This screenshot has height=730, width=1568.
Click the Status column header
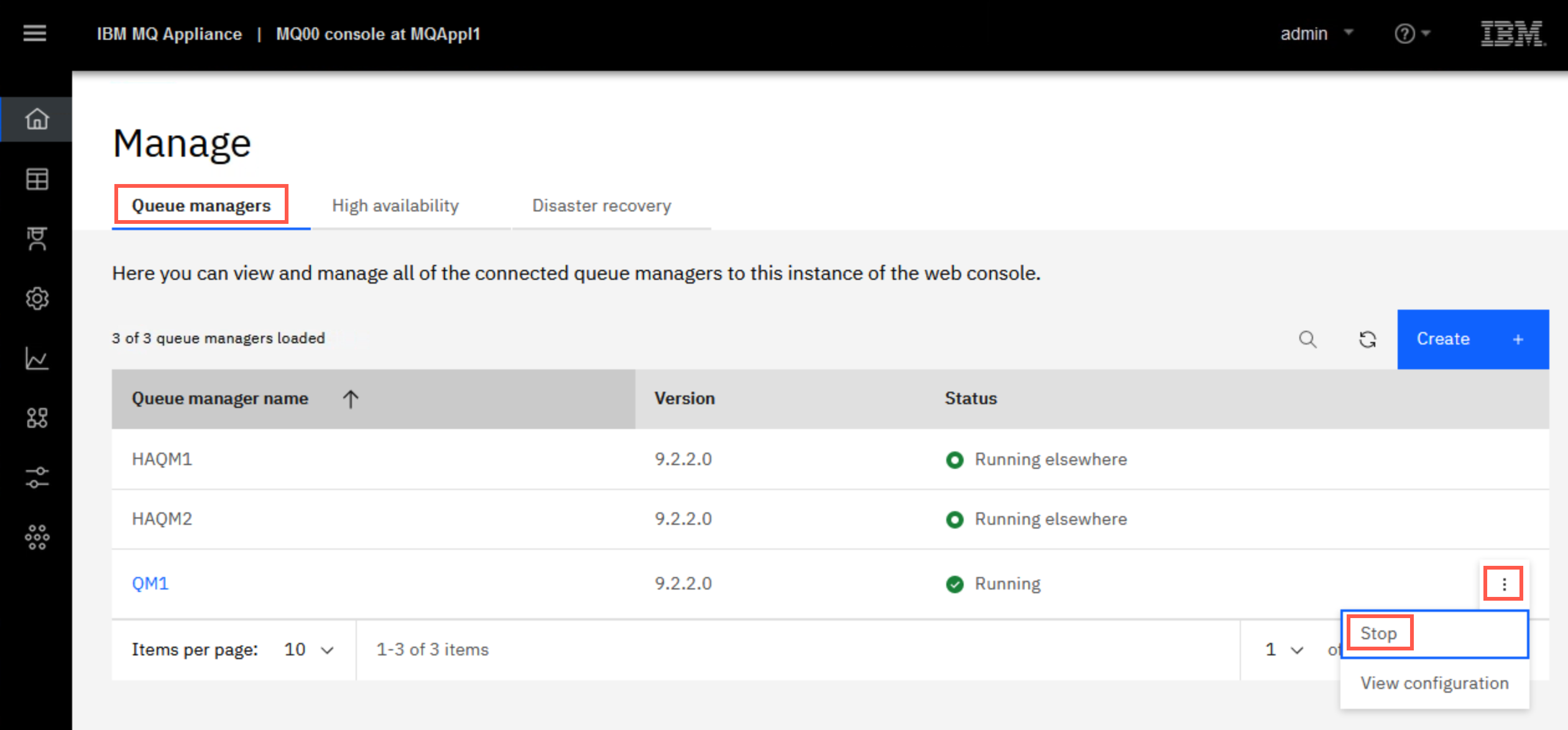click(971, 399)
